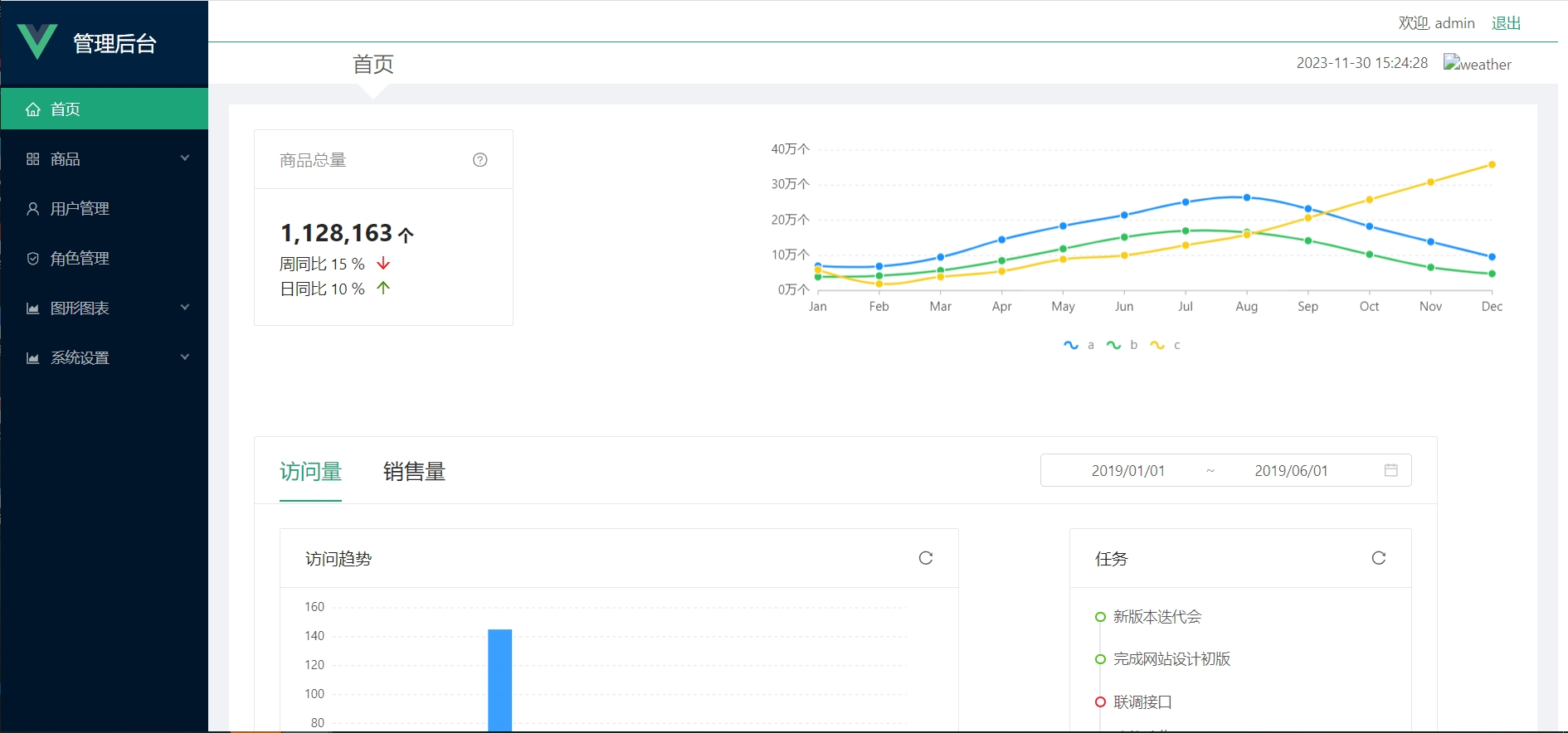Click the 用户管理 person icon
This screenshot has height=733, width=1568.
33,209
